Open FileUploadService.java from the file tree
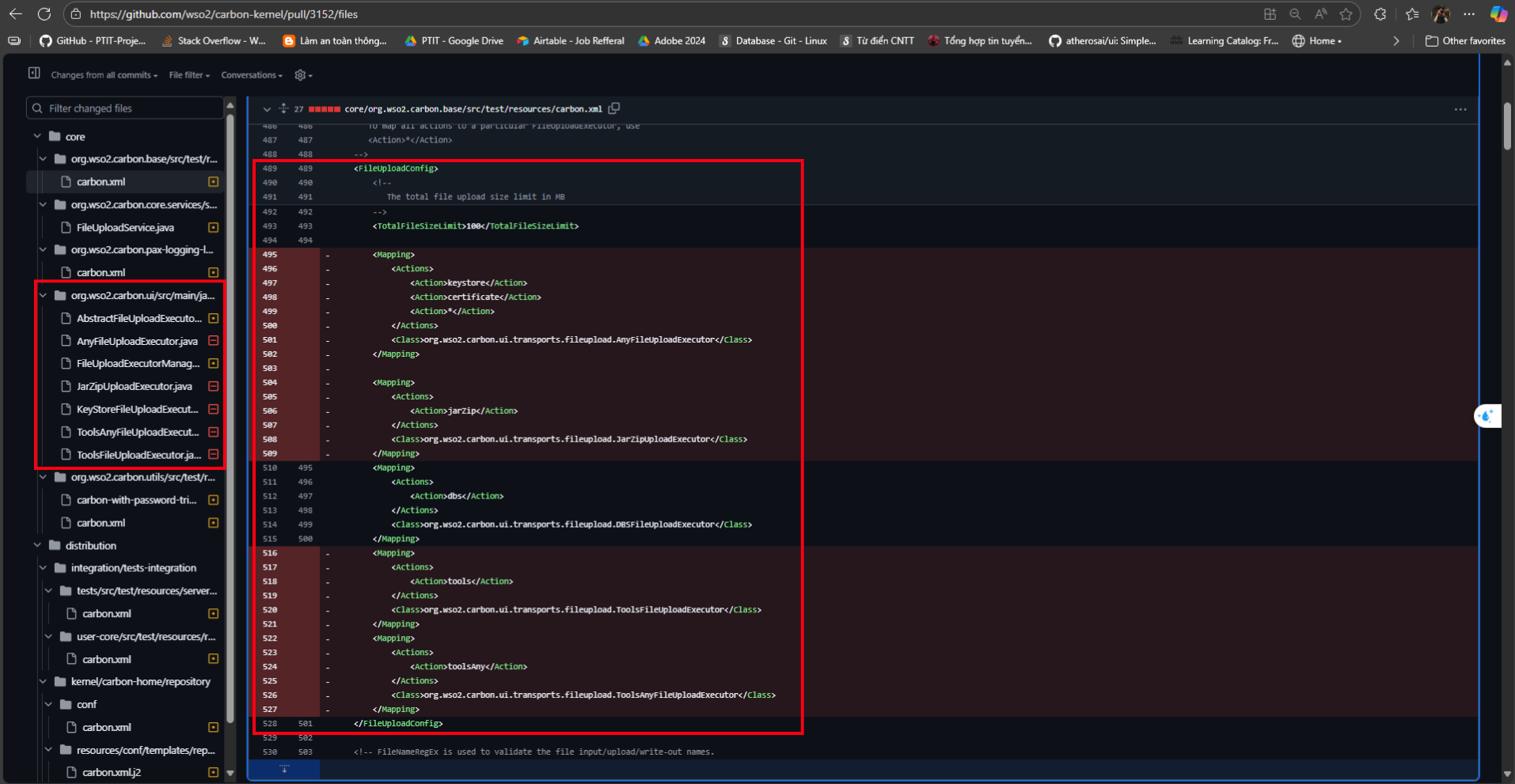This screenshot has height=784, width=1515. pyautogui.click(x=125, y=227)
